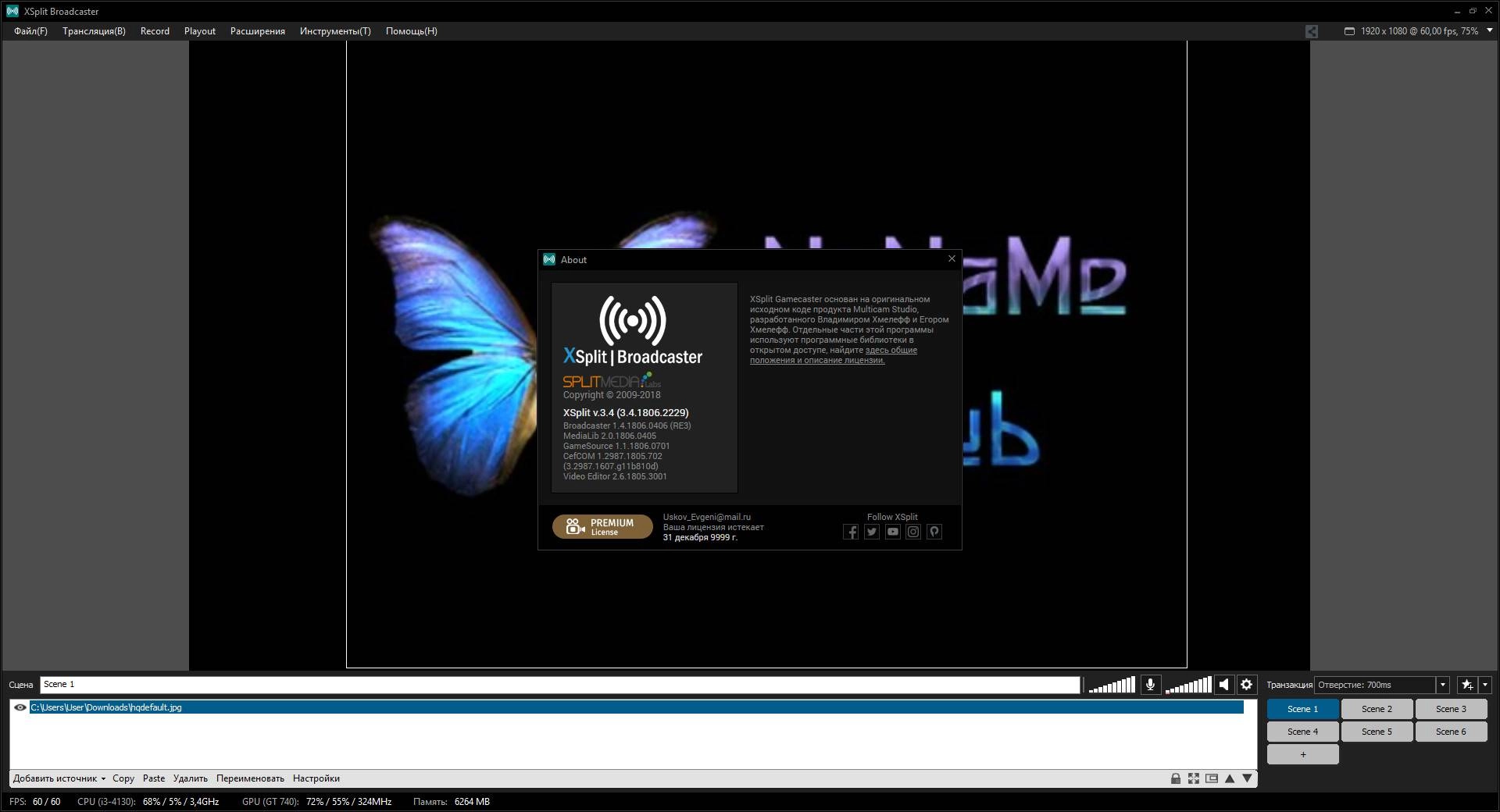This screenshot has height=812, width=1500.
Task: Click the XSplit Broadcaster title bar icon
Action: (12, 11)
